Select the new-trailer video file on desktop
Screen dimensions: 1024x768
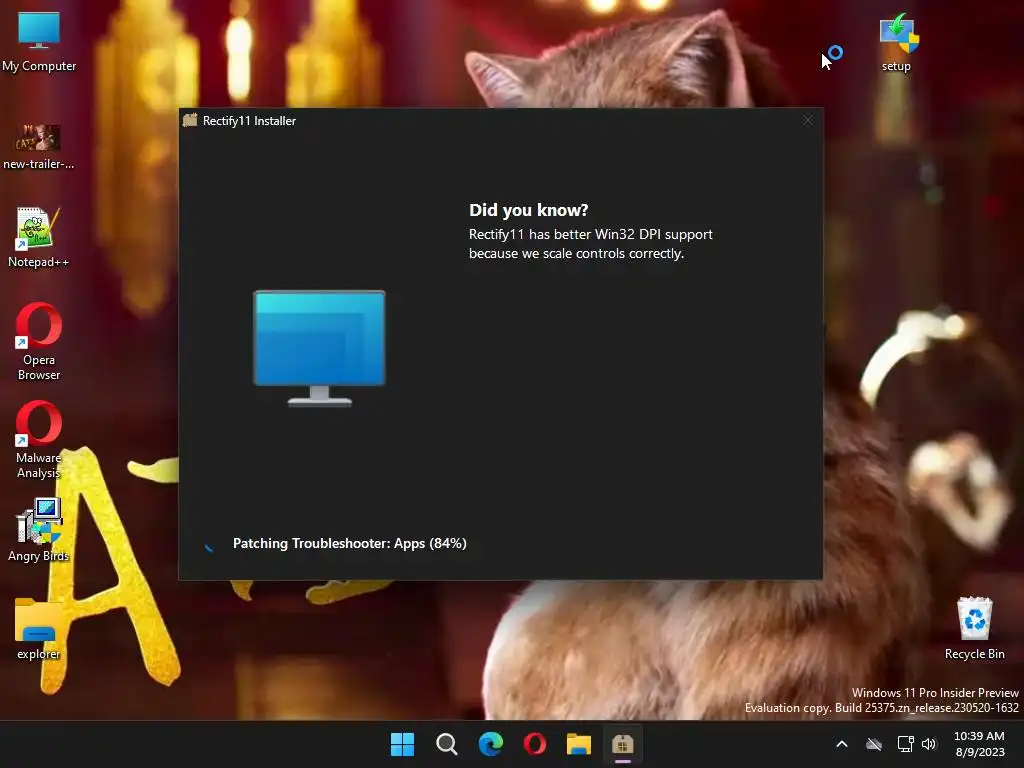(39, 147)
